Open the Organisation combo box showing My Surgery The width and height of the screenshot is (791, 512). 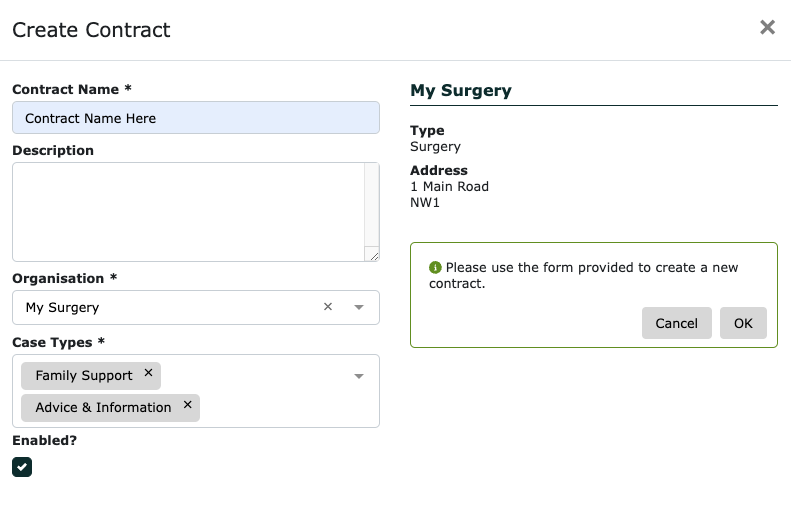196,307
